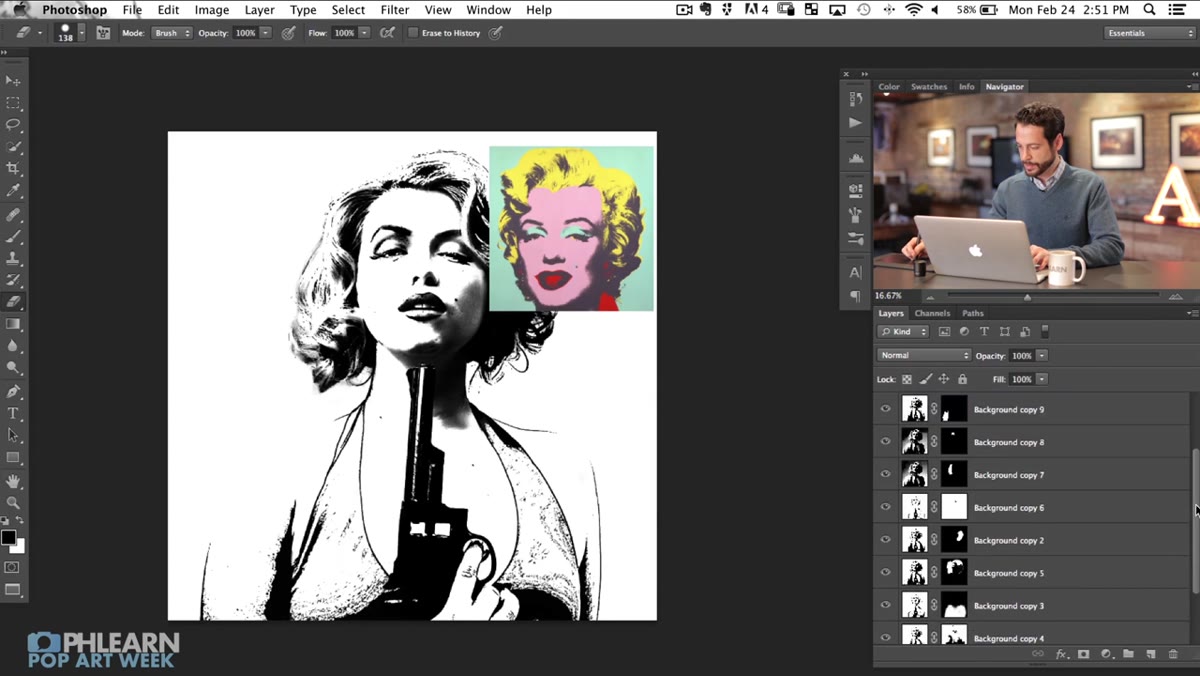Select the Move tool
Viewport: 1200px width, 676px height.
(13, 81)
